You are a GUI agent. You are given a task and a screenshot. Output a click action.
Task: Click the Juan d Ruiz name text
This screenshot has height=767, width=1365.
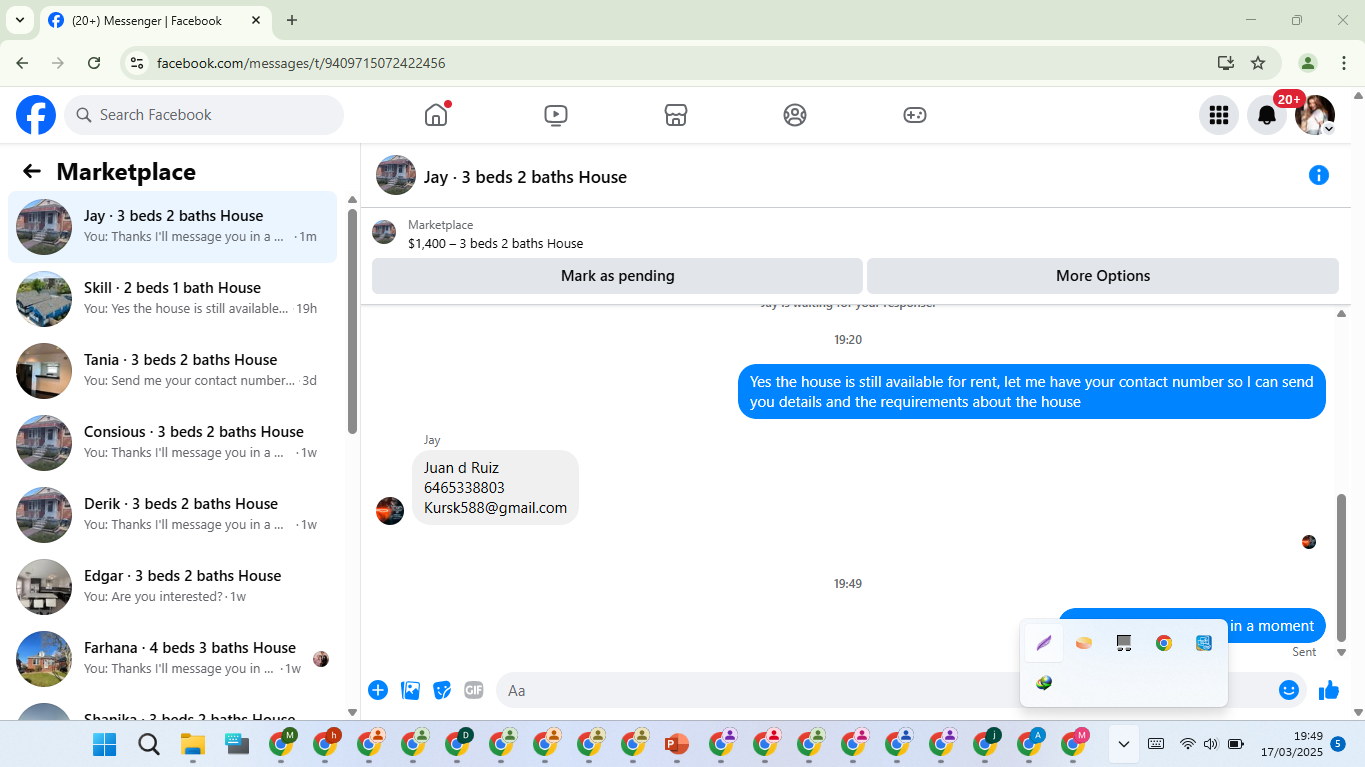pyautogui.click(x=461, y=468)
